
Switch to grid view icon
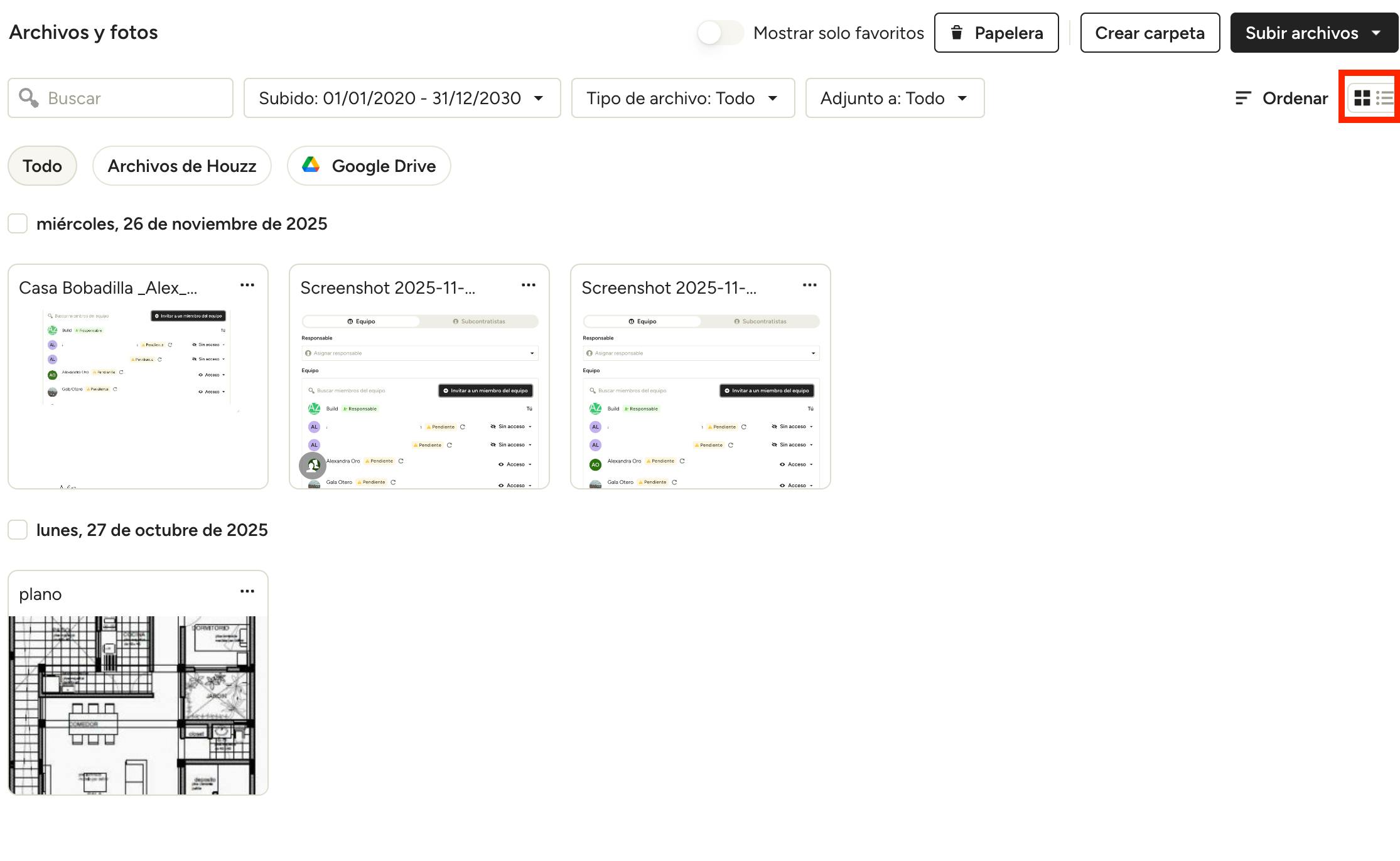[1362, 98]
